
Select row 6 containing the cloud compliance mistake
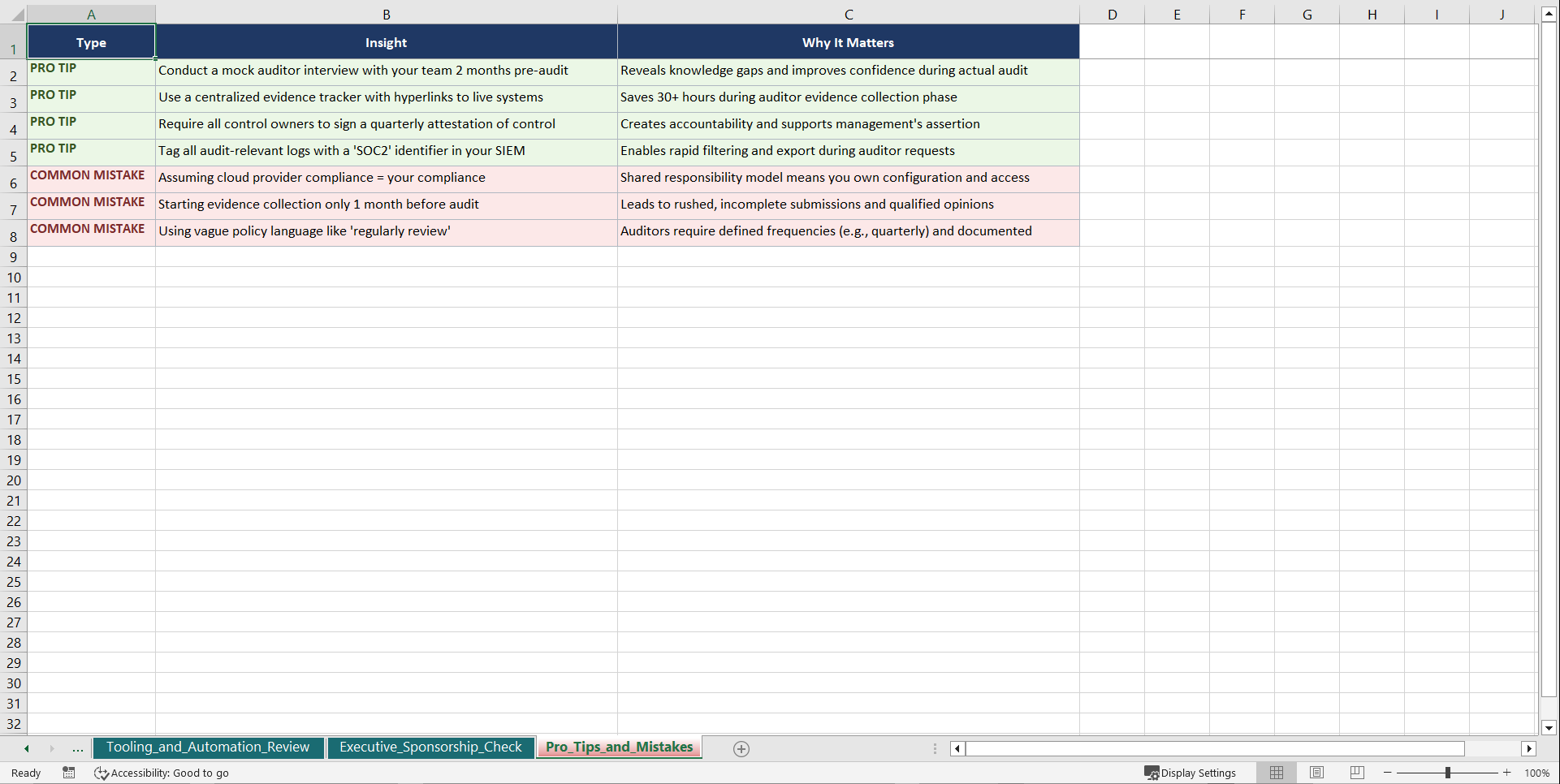(13, 183)
